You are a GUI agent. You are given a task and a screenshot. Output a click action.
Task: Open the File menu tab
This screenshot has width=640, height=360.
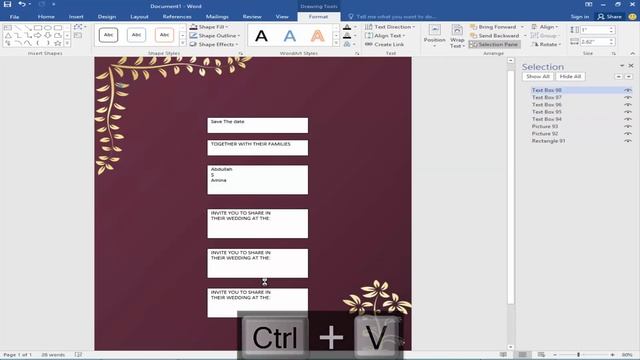tap(14, 17)
